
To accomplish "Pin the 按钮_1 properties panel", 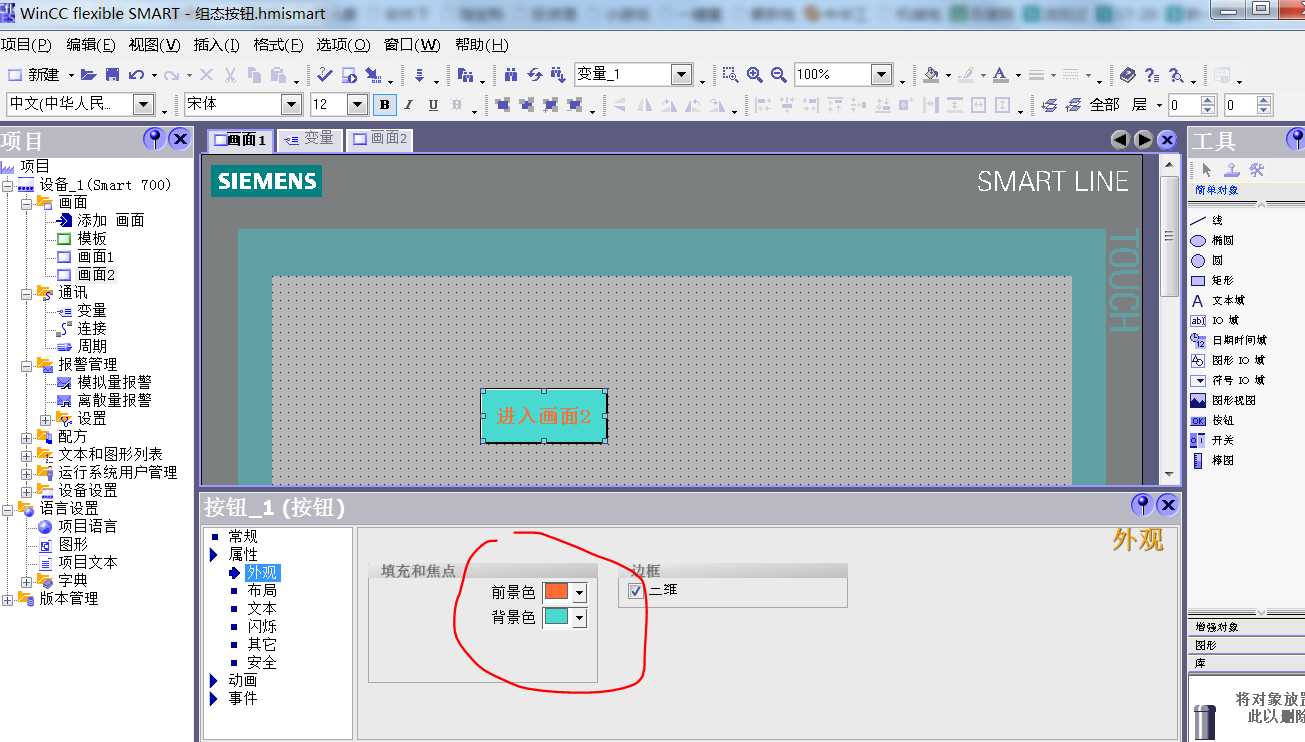I will coord(1141,504).
